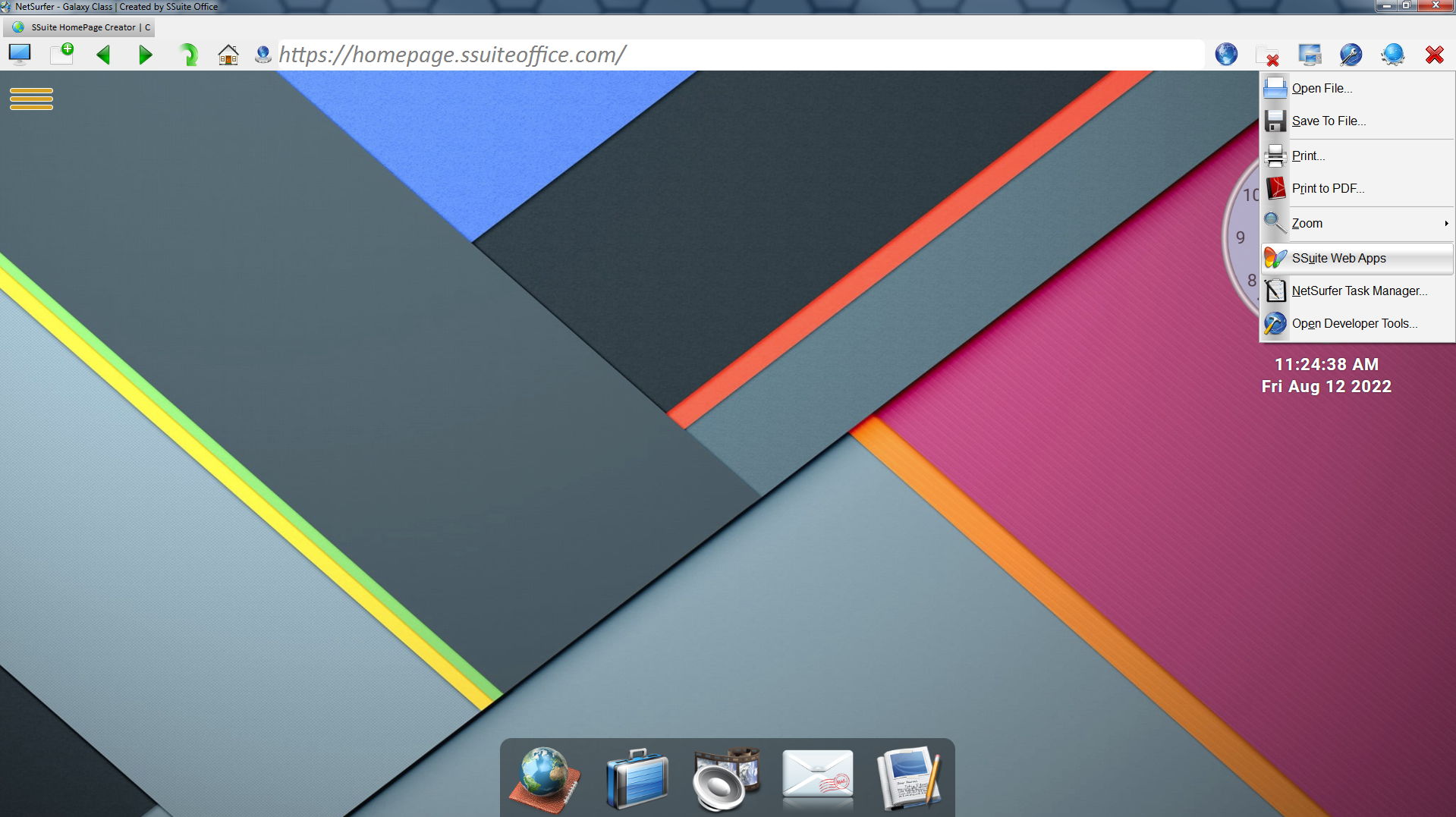
Task: Click the monitor fullscreen icon on the toolbar
Action: 20,53
